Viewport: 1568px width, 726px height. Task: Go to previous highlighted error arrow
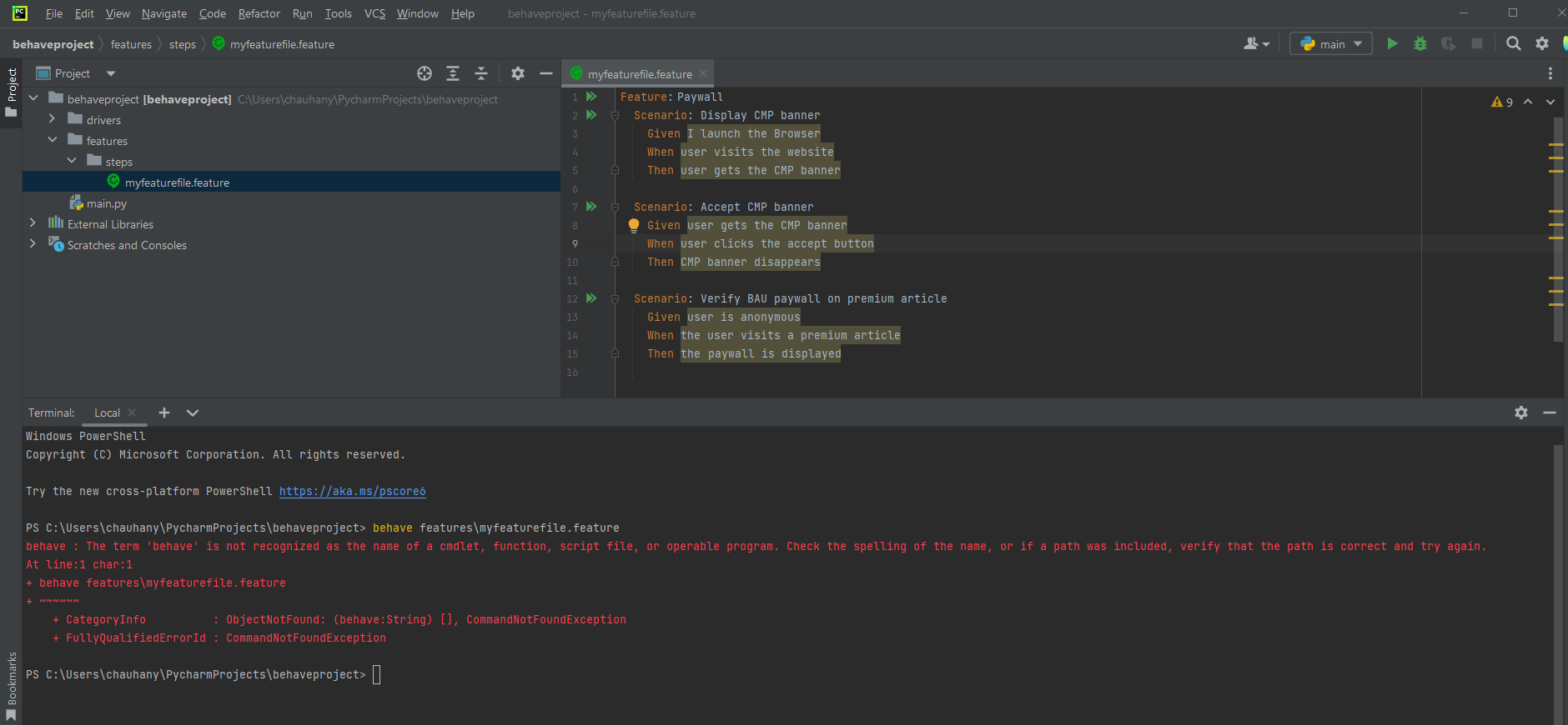[x=1528, y=102]
